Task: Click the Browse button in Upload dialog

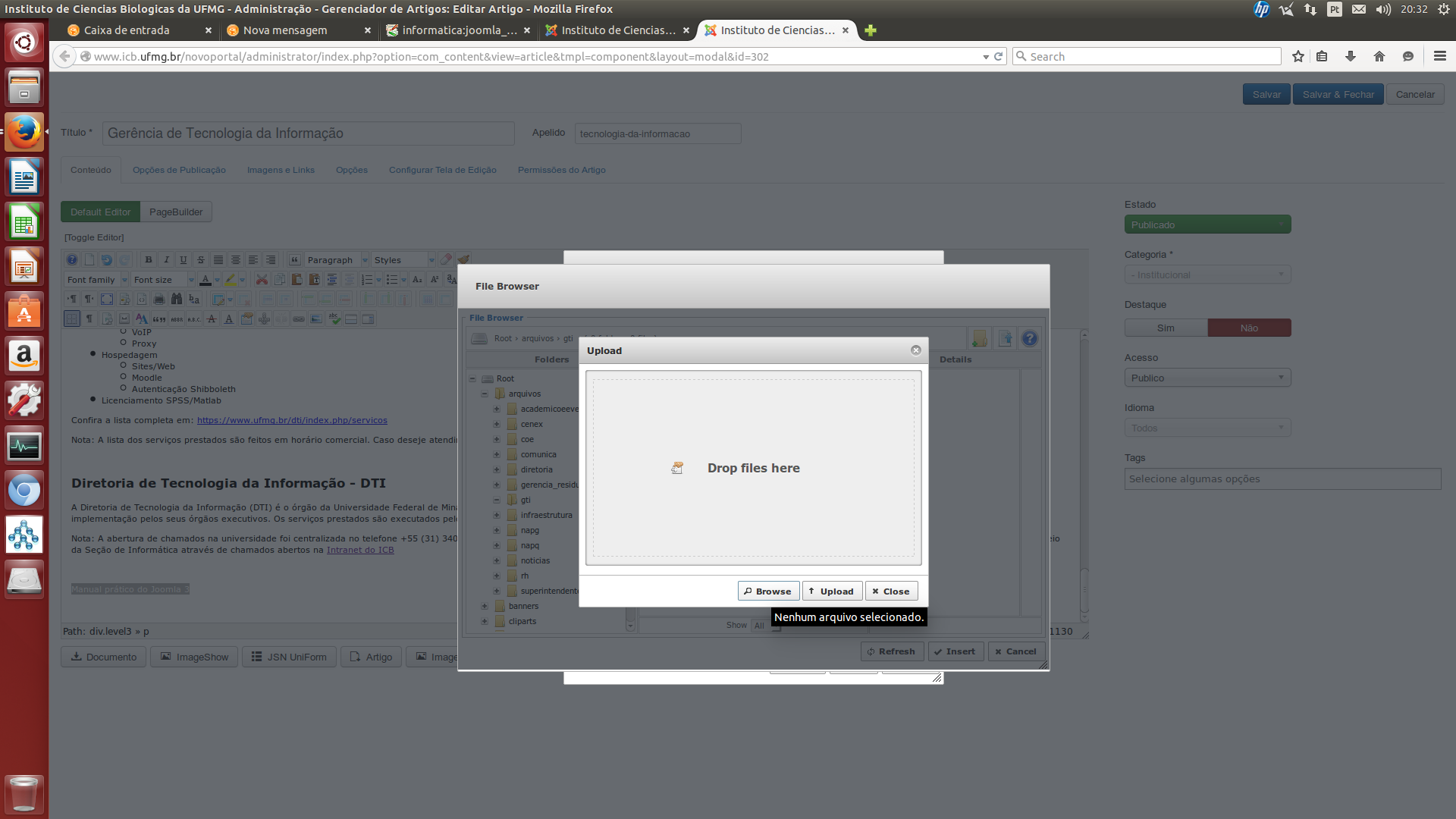Action: pyautogui.click(x=767, y=591)
